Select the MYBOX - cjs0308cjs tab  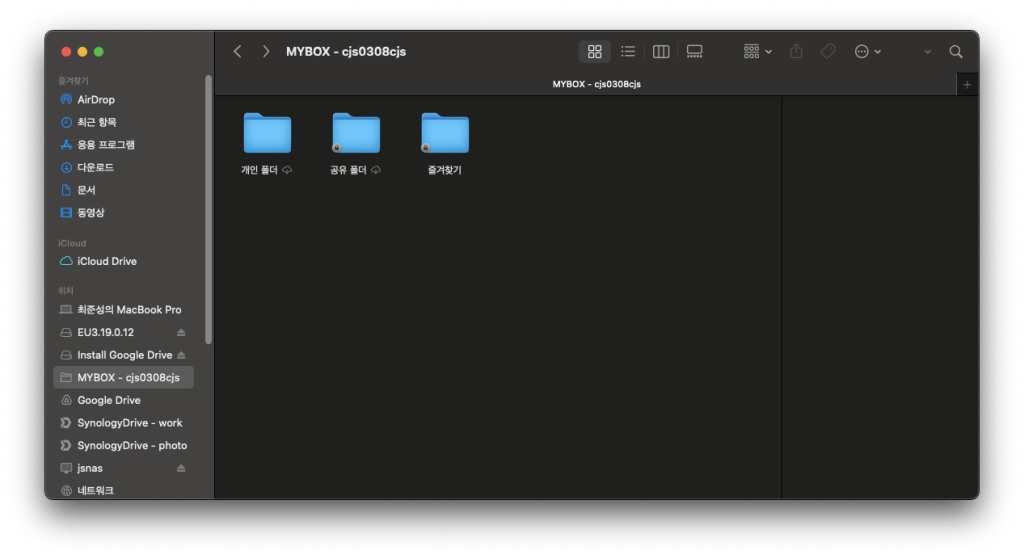coord(596,84)
